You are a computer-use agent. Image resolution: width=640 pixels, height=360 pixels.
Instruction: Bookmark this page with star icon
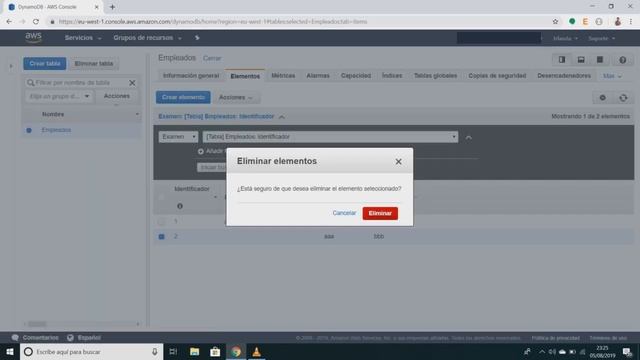coord(555,22)
